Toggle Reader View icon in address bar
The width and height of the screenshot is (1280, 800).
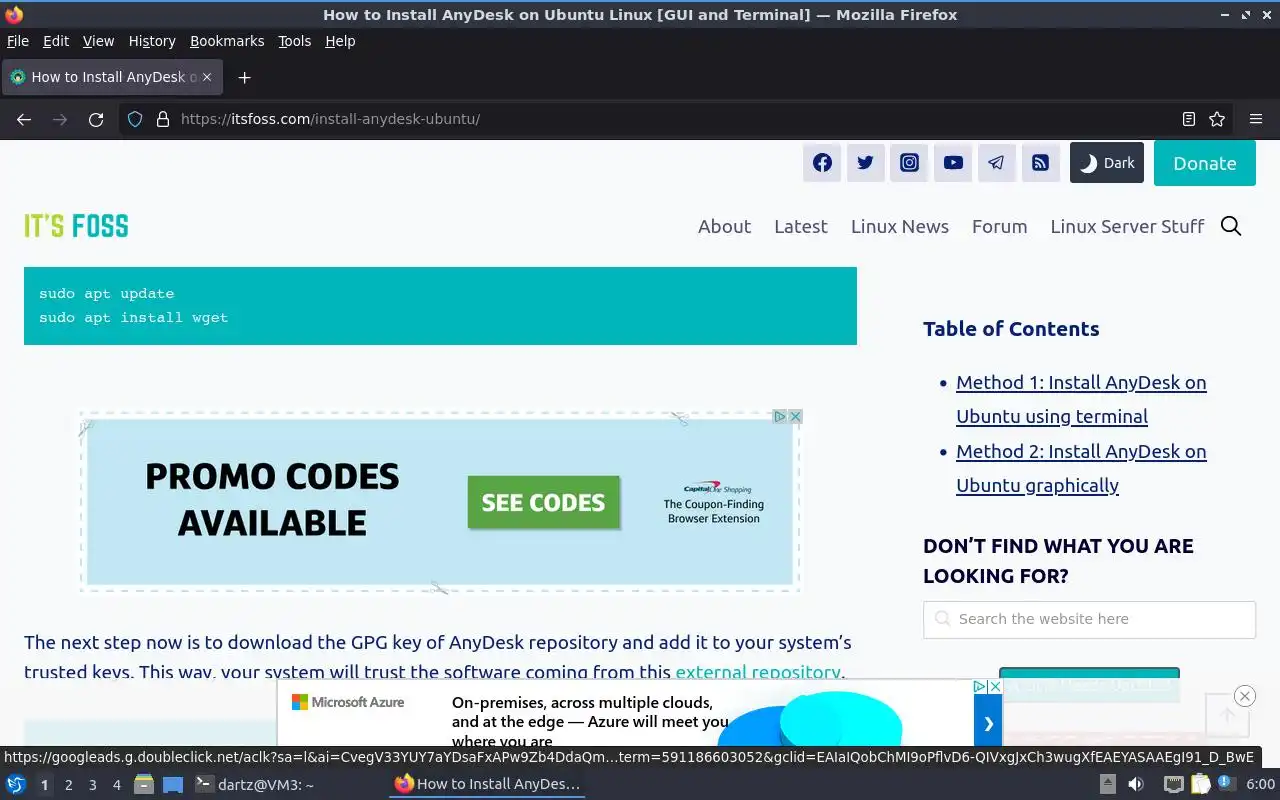[1189, 119]
